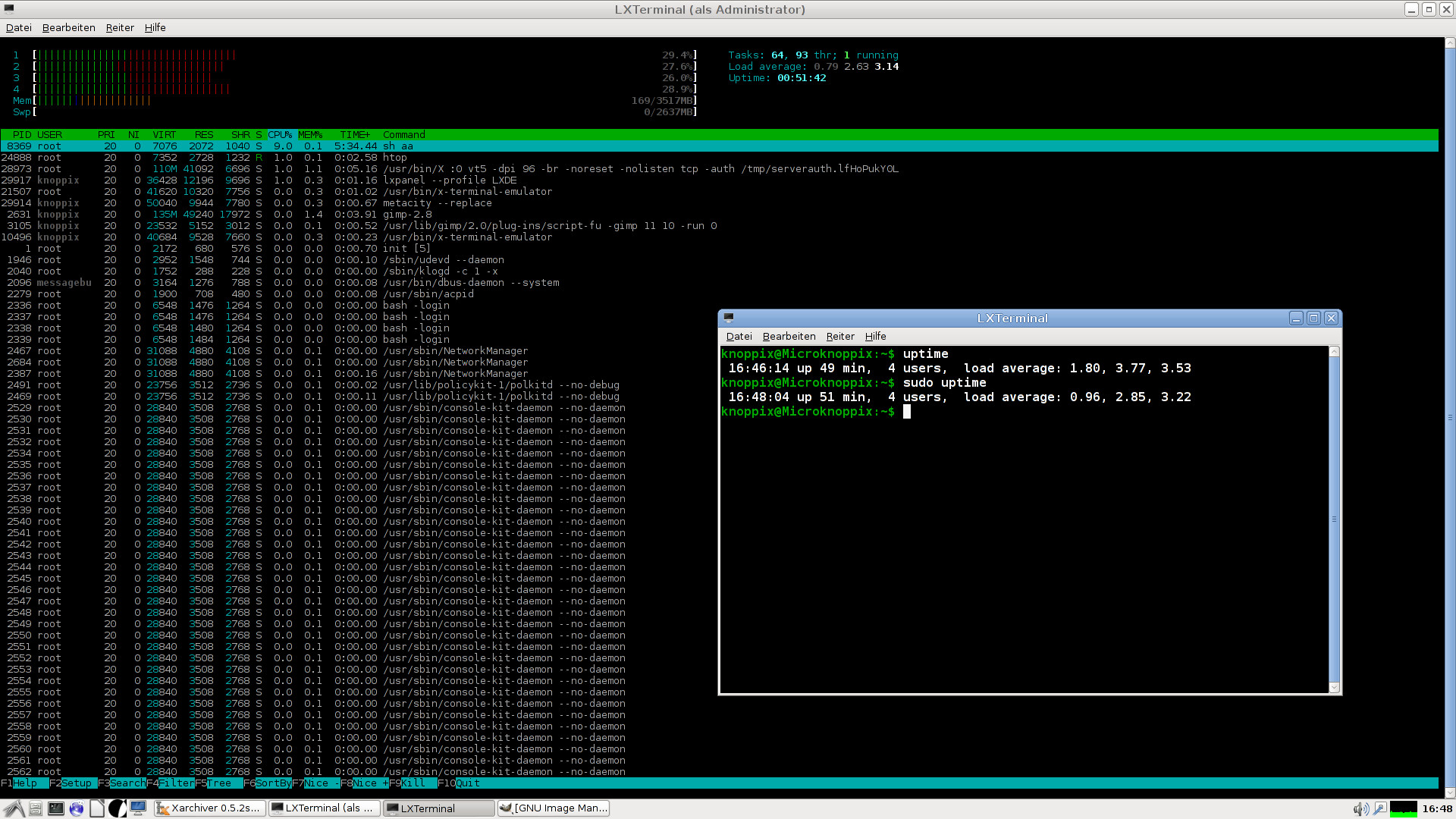1456x819 pixels.
Task: Click the computer monitor icon in the panel
Action: (138, 808)
